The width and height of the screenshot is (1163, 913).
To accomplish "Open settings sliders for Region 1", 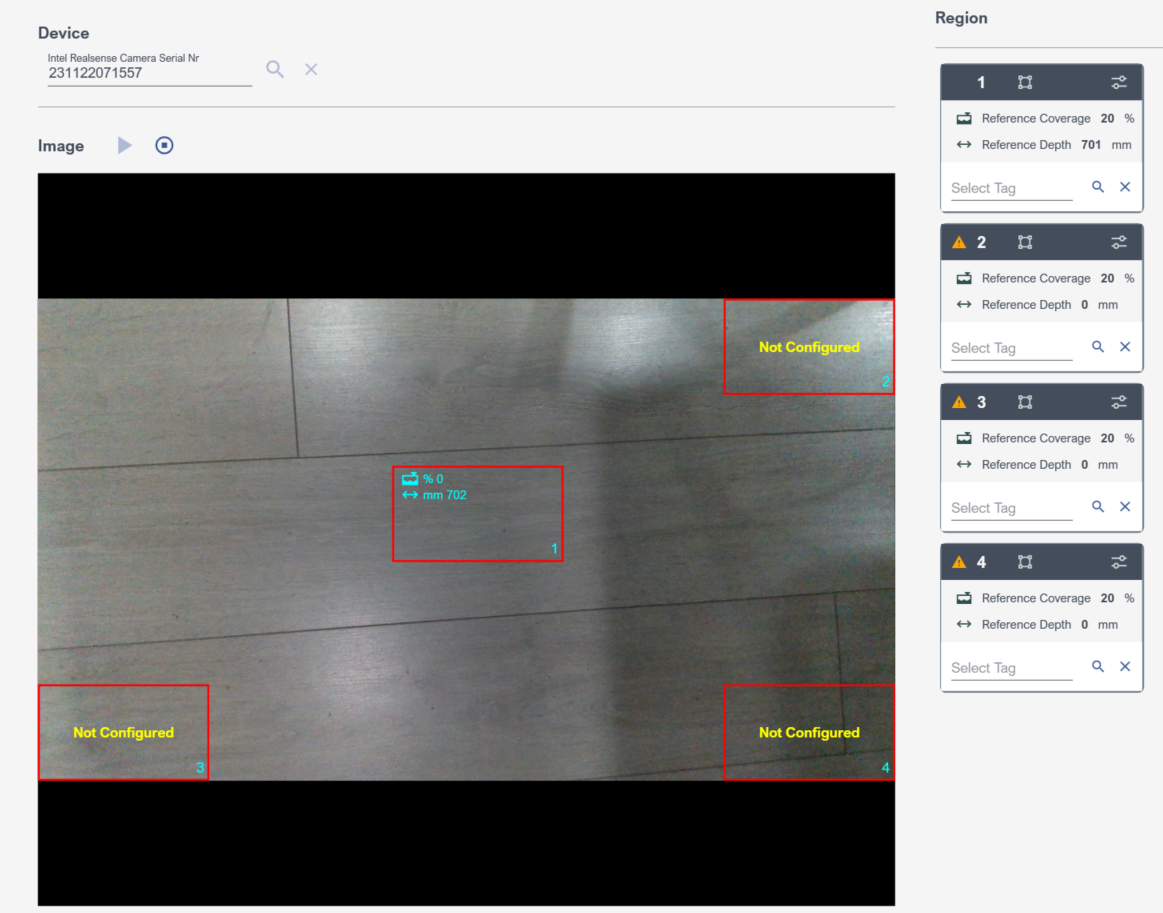I will [x=1119, y=82].
